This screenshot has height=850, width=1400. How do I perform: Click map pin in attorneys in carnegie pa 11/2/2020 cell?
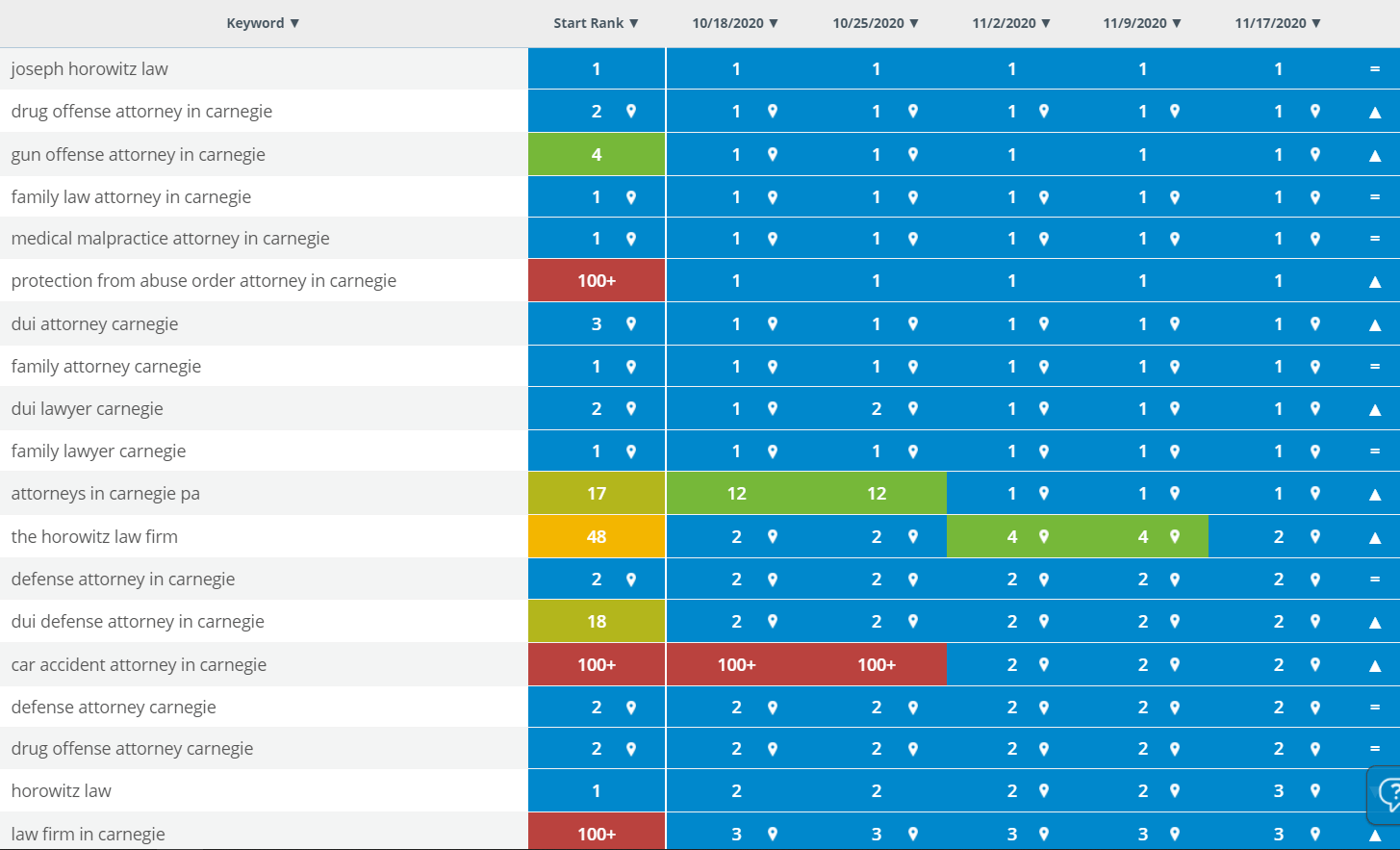point(1044,493)
